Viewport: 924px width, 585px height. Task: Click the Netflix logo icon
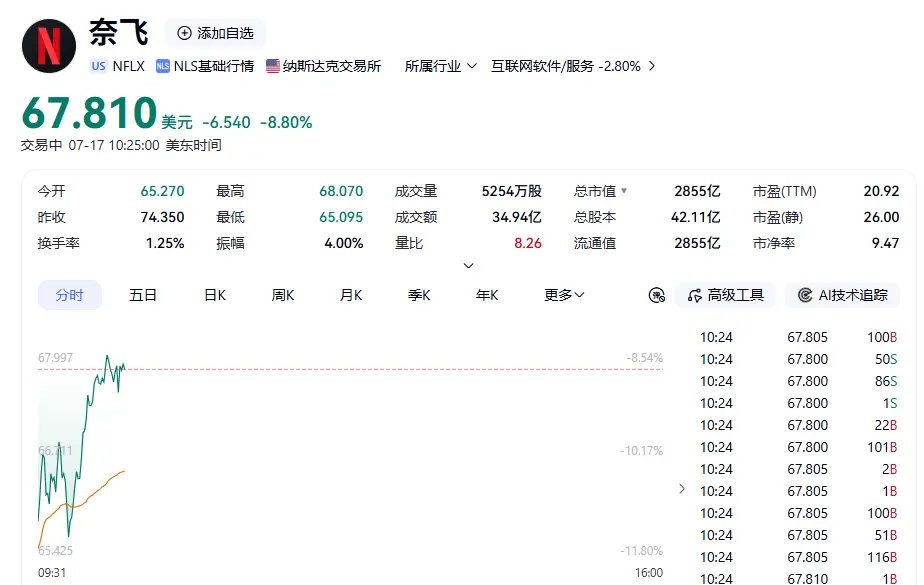[49, 46]
